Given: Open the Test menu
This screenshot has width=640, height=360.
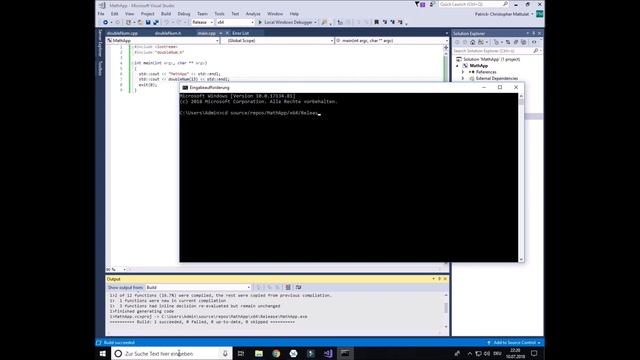Looking at the screenshot, I should point(235,14).
